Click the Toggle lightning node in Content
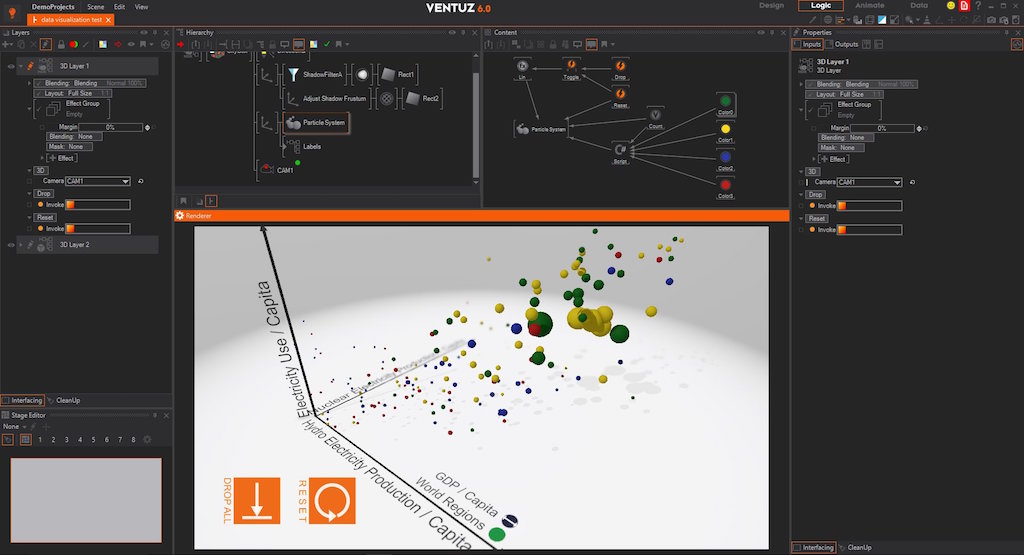 [572, 65]
